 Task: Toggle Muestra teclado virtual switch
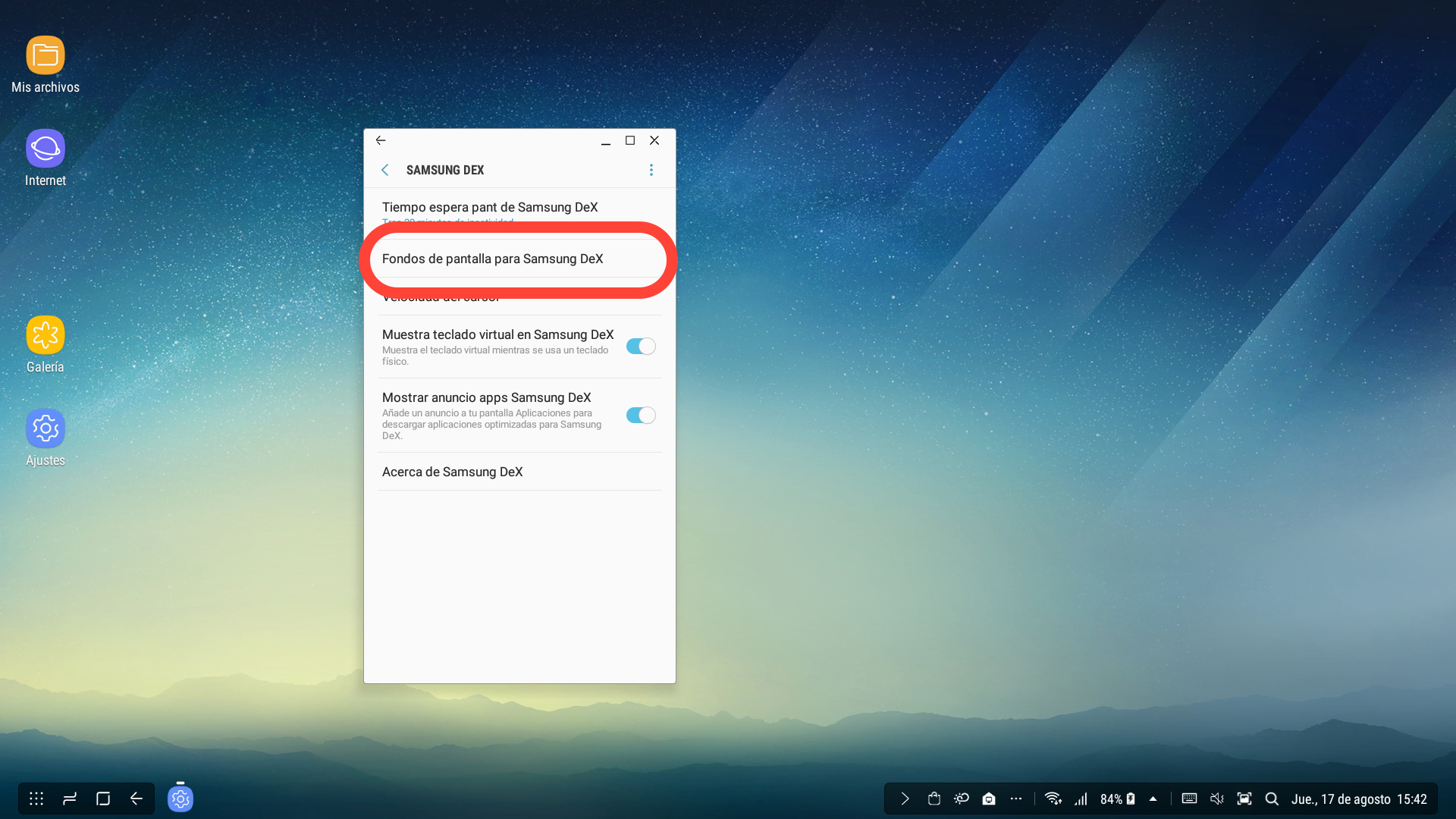[641, 347]
